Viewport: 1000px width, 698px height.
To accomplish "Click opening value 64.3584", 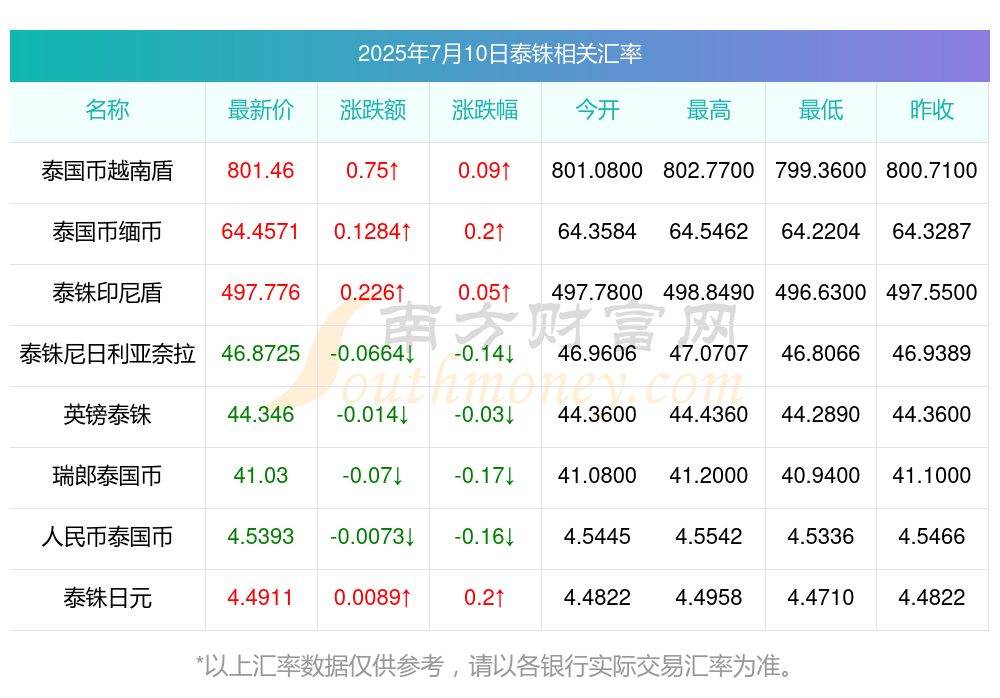I will [597, 232].
